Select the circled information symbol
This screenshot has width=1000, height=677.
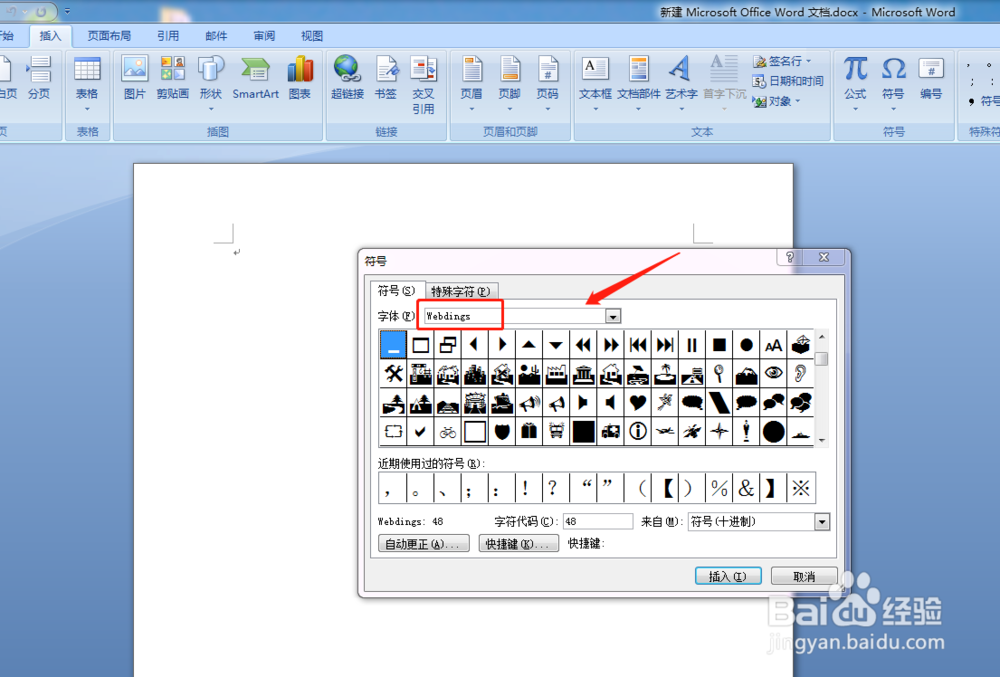pyautogui.click(x=637, y=432)
